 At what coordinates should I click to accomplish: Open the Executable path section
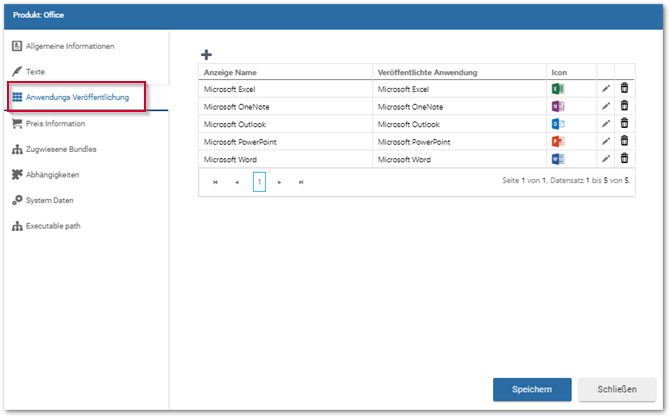click(46, 226)
